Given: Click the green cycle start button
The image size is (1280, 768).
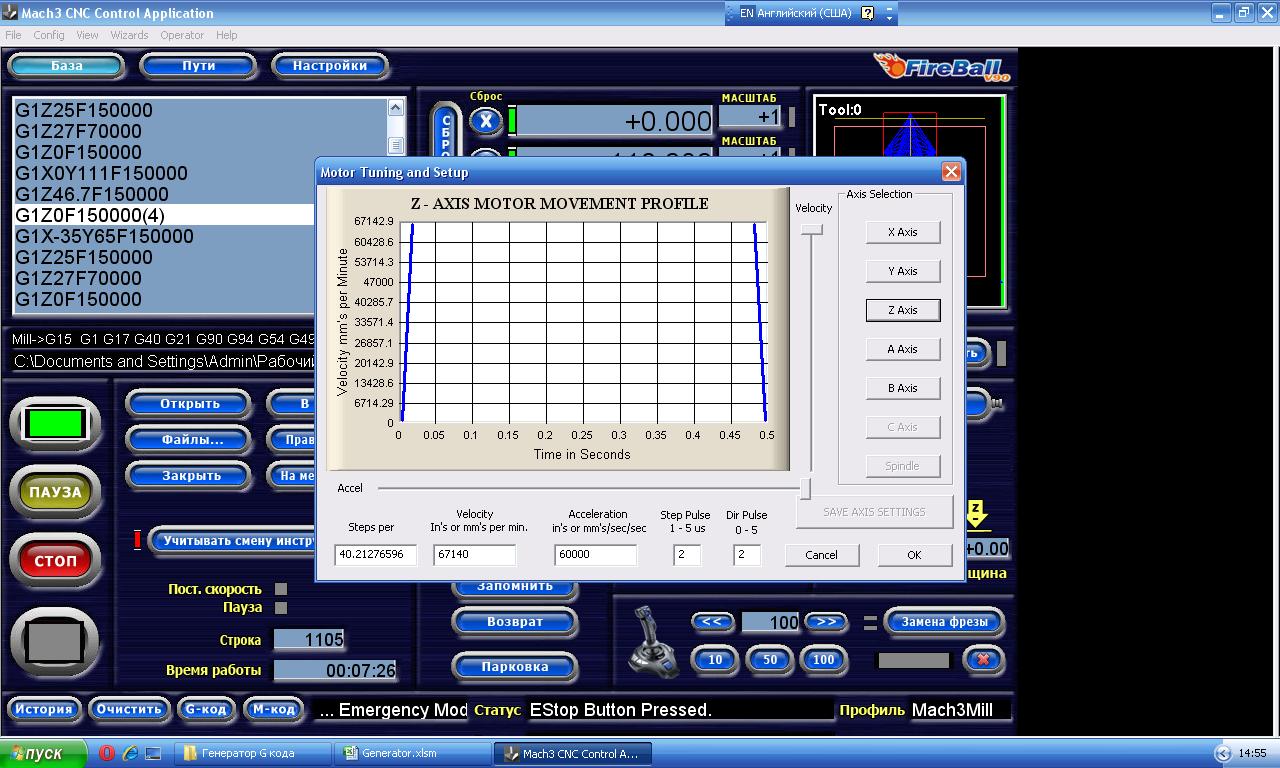Looking at the screenshot, I should 55,424.
